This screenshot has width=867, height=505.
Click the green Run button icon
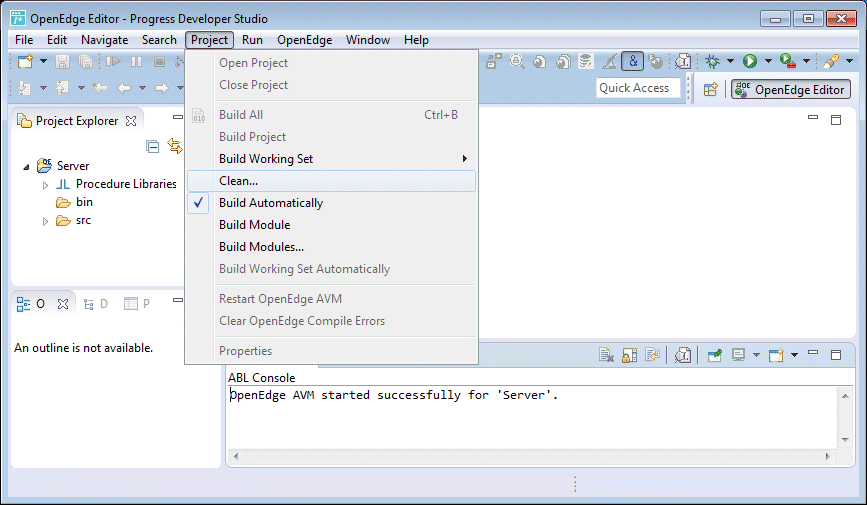(x=750, y=61)
